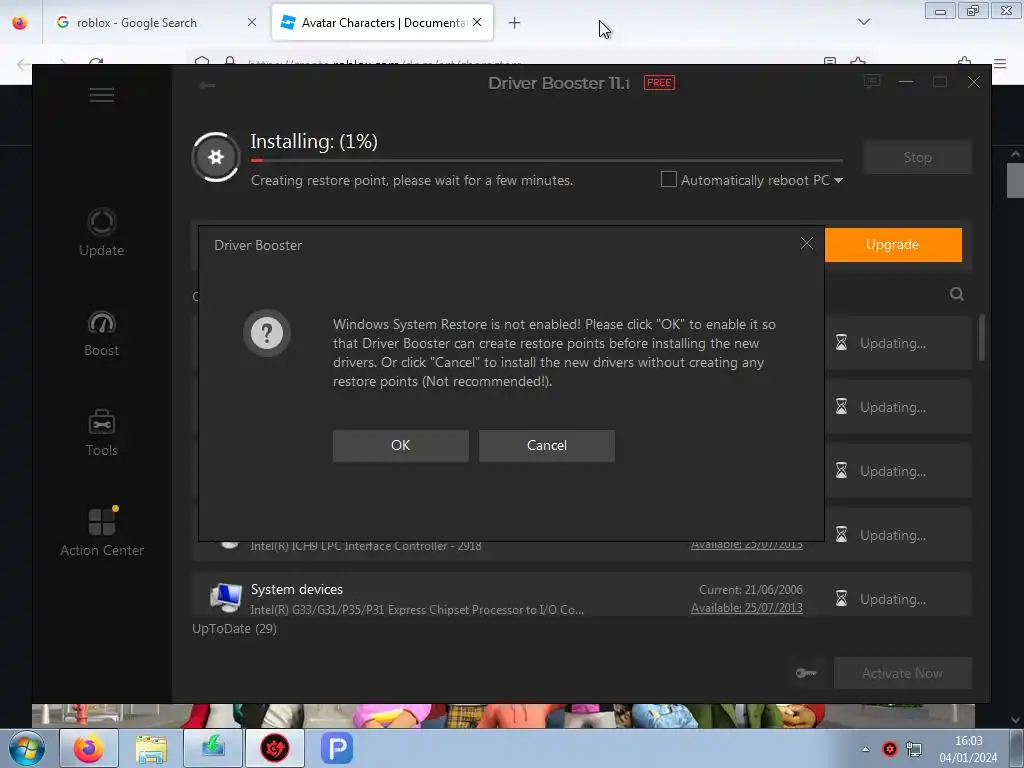
Task: Click the question mark icon in dialog
Action: [266, 333]
